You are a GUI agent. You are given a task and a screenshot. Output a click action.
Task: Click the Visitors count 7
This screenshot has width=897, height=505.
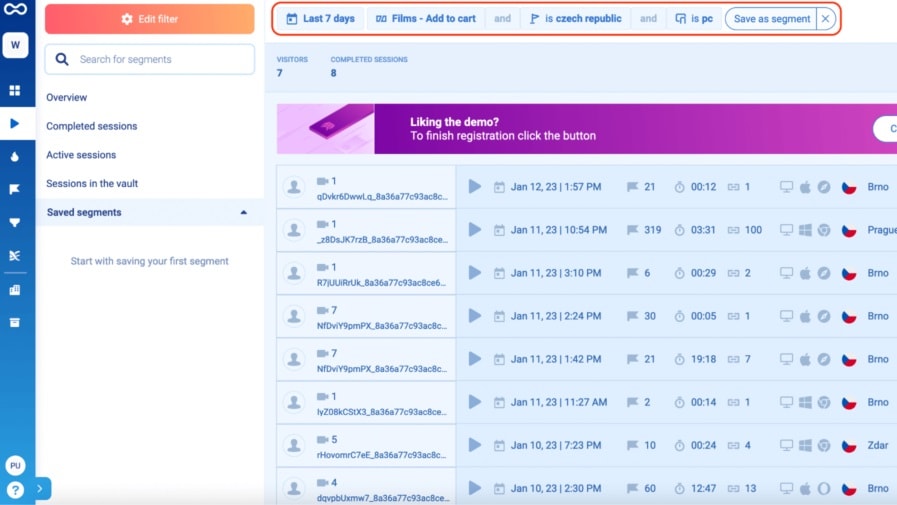pyautogui.click(x=279, y=73)
